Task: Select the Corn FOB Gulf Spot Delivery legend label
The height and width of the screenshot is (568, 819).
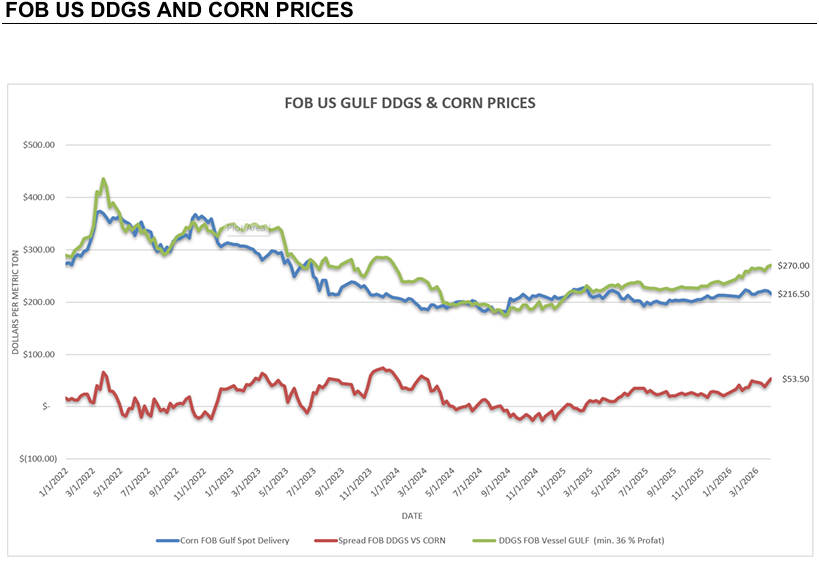Action: [x=237, y=540]
